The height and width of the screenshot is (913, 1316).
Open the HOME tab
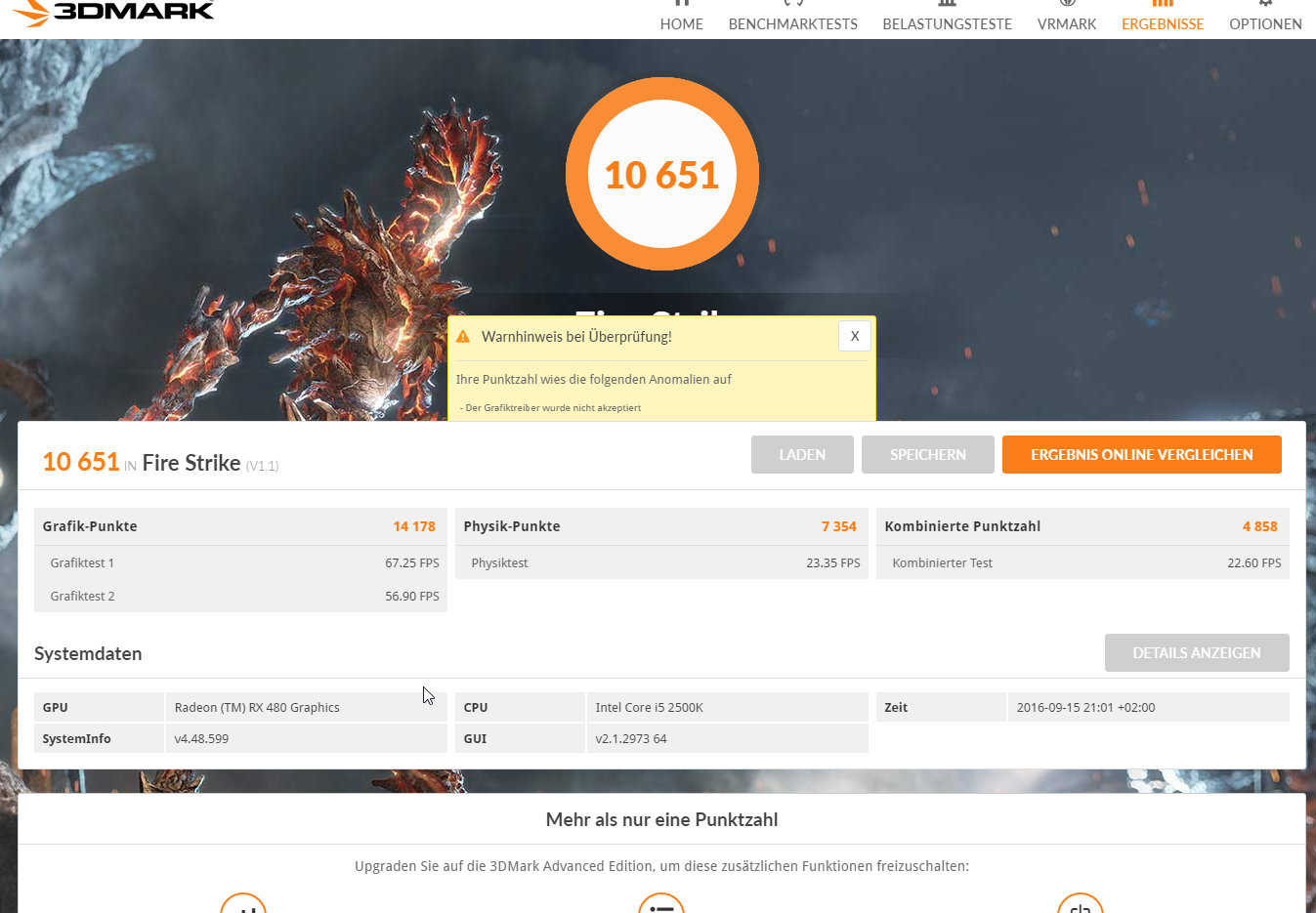[x=681, y=23]
